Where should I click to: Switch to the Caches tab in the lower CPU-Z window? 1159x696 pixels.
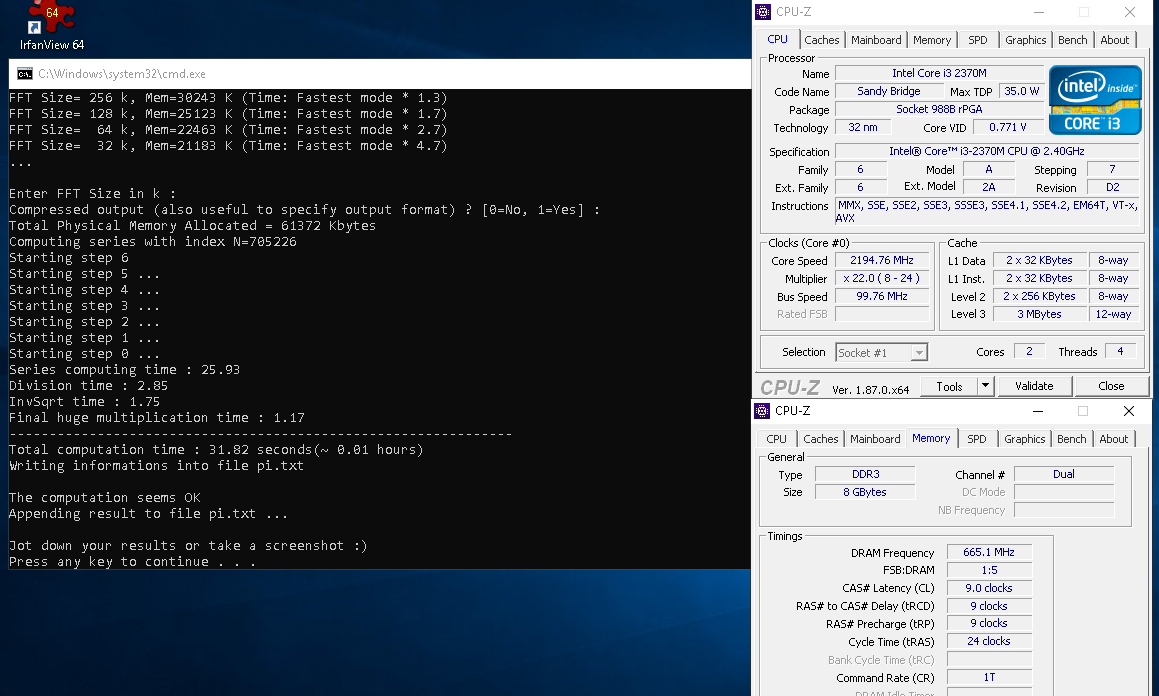(x=820, y=439)
